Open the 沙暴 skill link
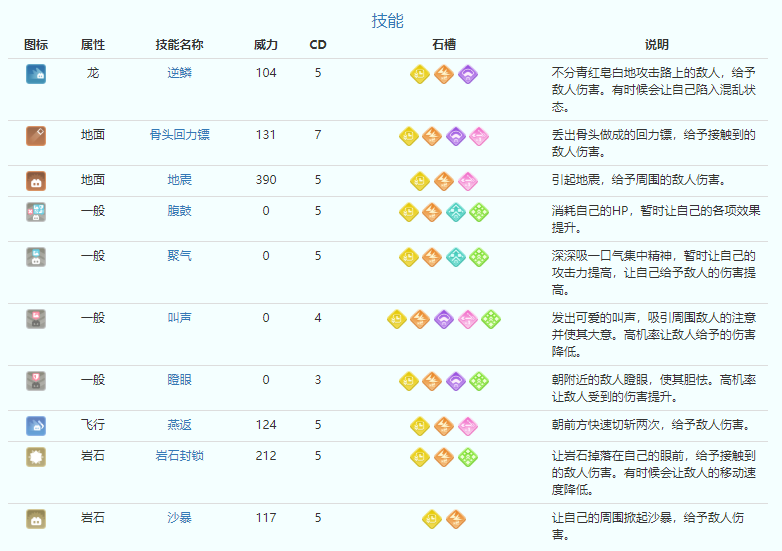Screen dimensions: 782x551 [x=180, y=518]
